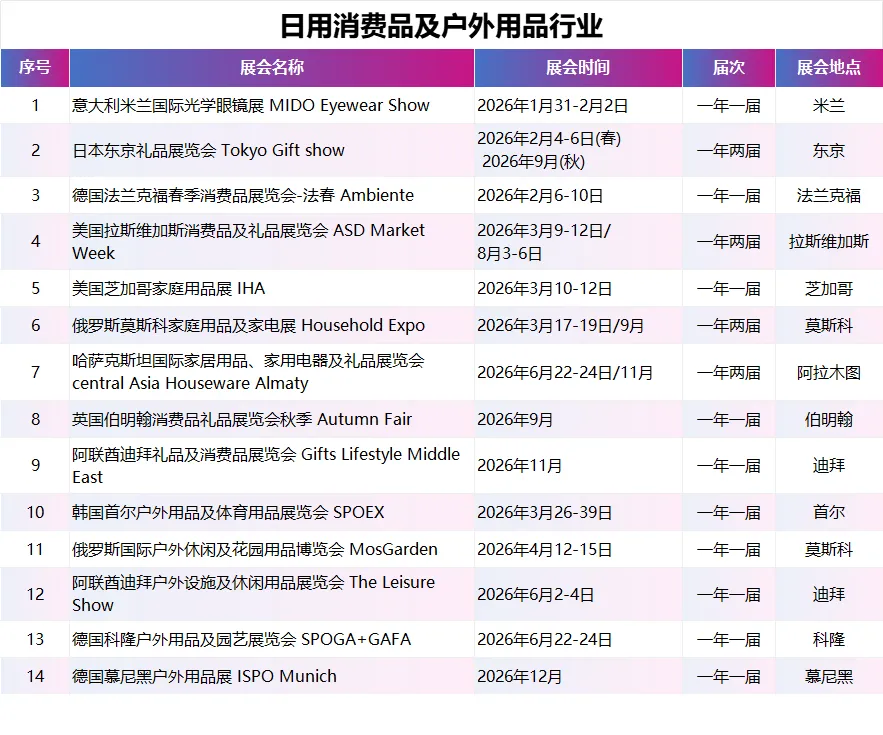Click location cell 米兰
The width and height of the screenshot is (883, 735).
[x=829, y=105]
